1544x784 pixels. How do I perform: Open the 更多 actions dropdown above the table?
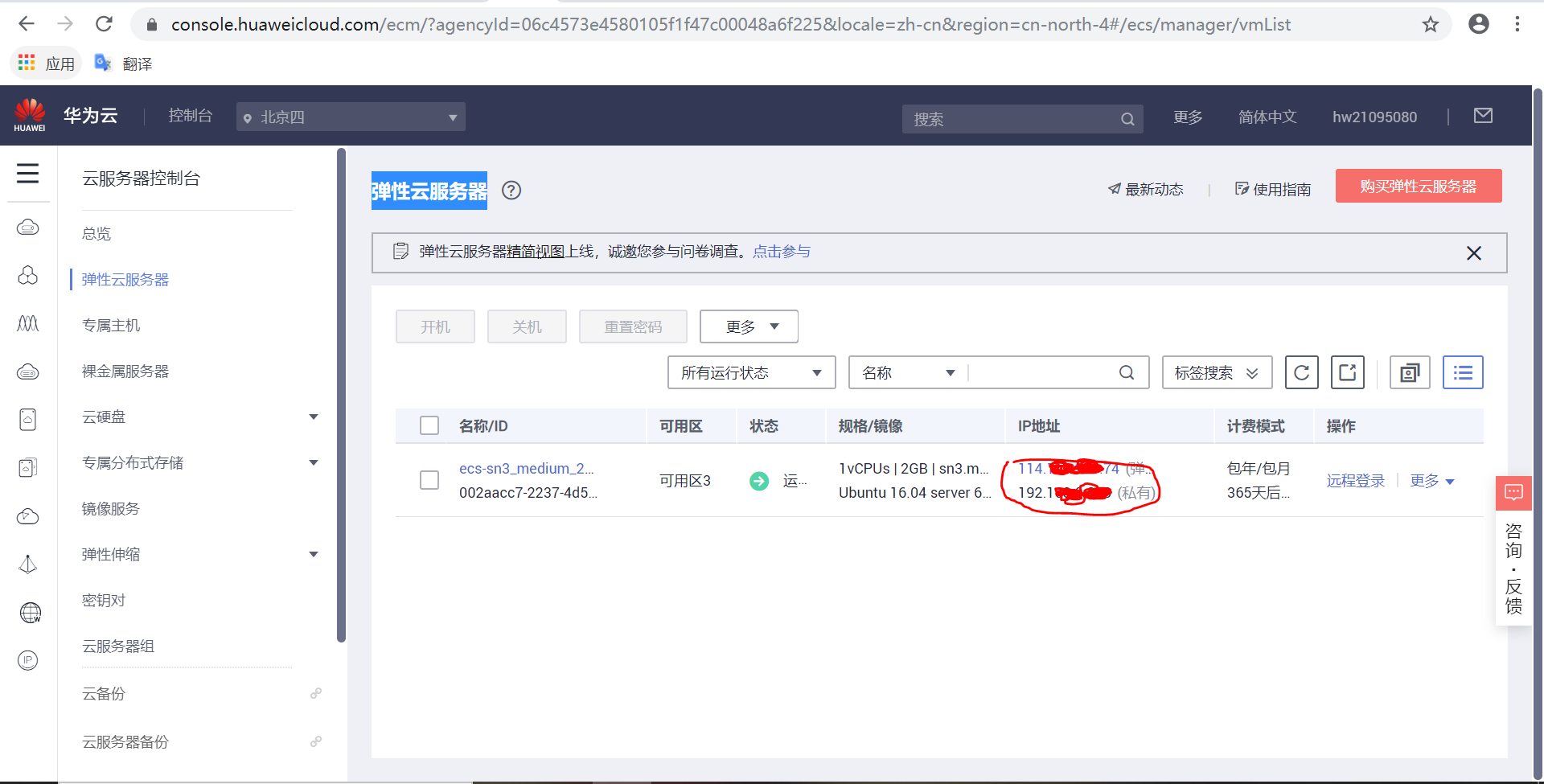pyautogui.click(x=748, y=326)
